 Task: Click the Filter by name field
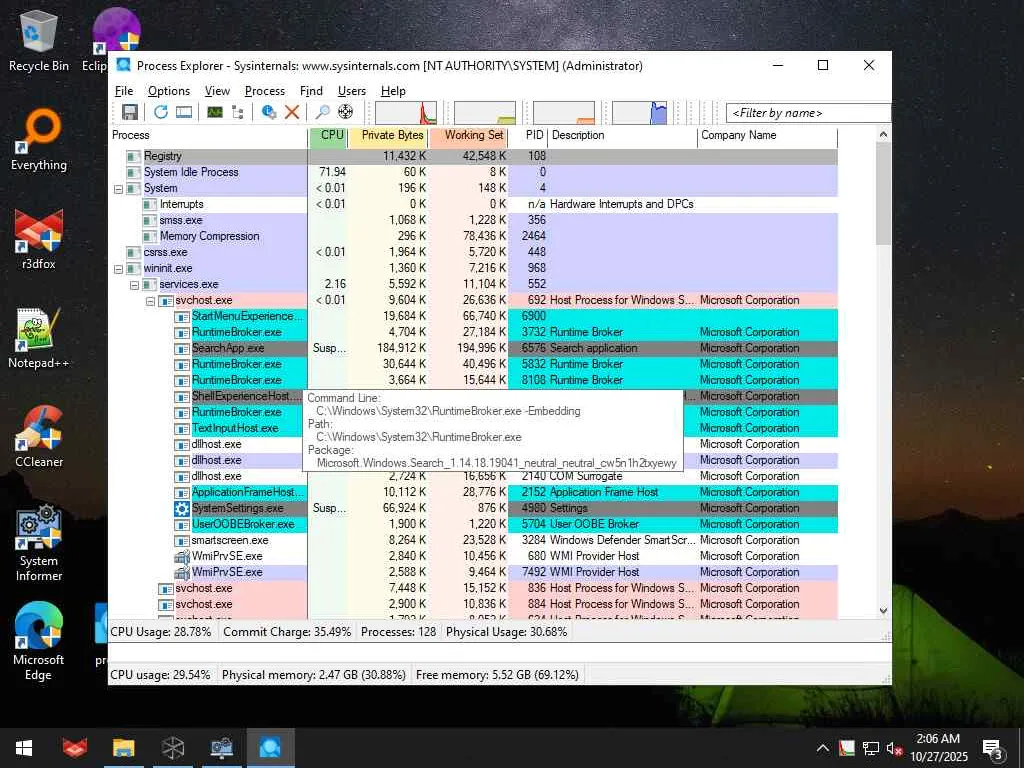click(x=808, y=112)
